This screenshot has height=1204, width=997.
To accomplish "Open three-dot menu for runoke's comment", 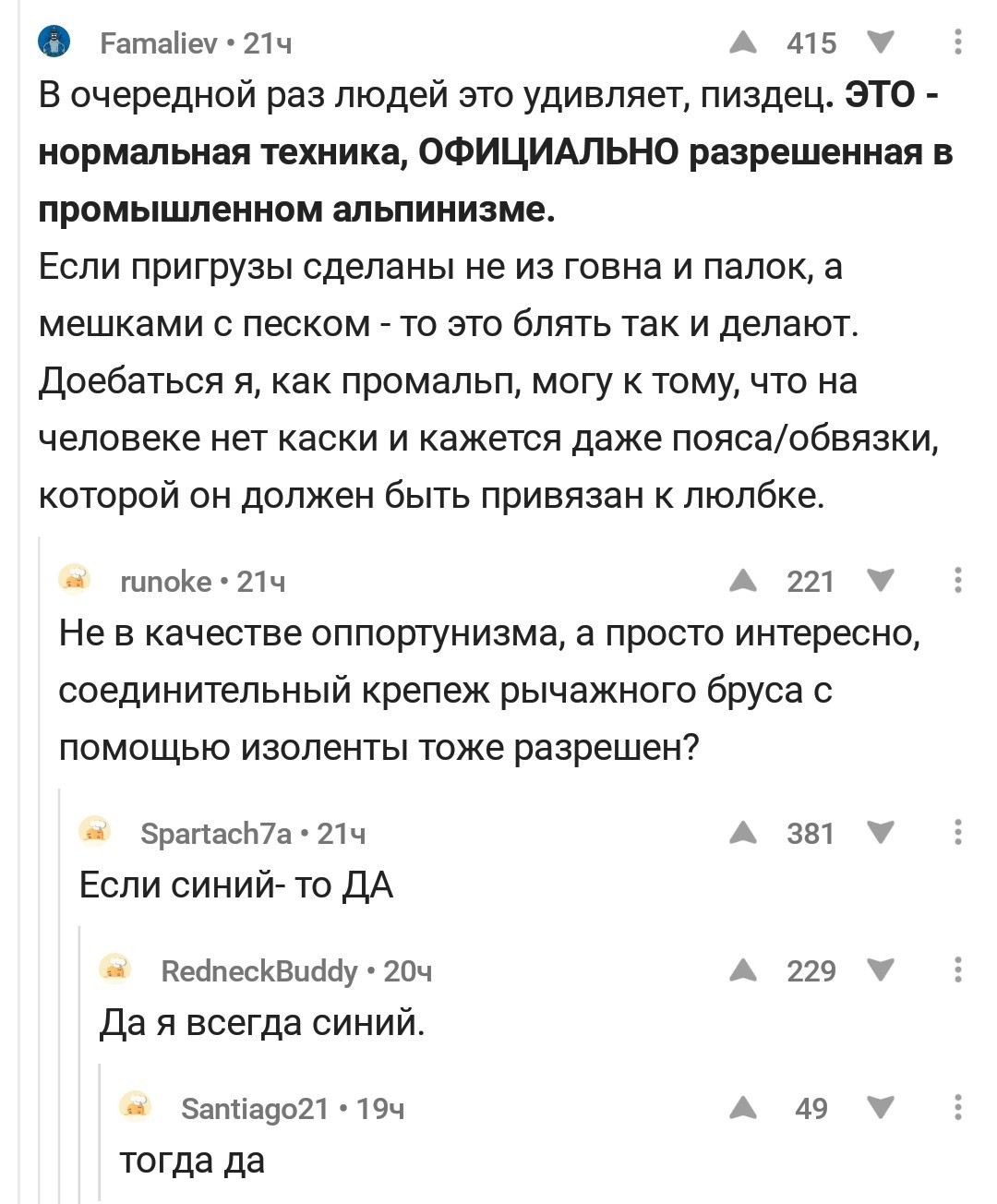I will click(x=958, y=581).
